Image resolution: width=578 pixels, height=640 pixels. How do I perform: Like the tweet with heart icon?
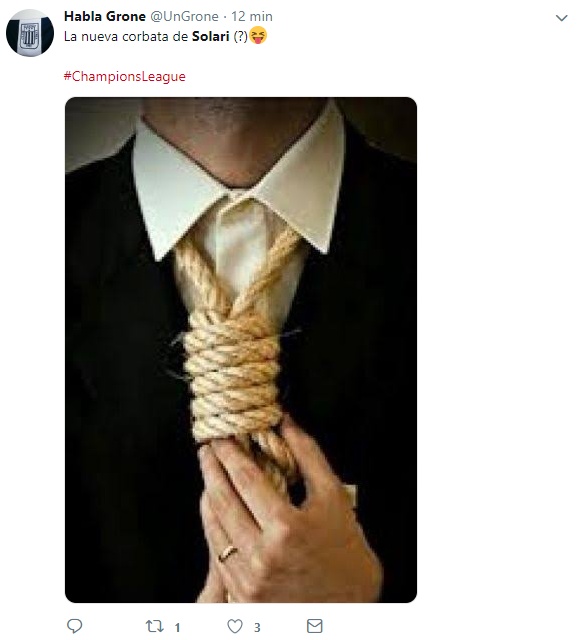click(235, 626)
